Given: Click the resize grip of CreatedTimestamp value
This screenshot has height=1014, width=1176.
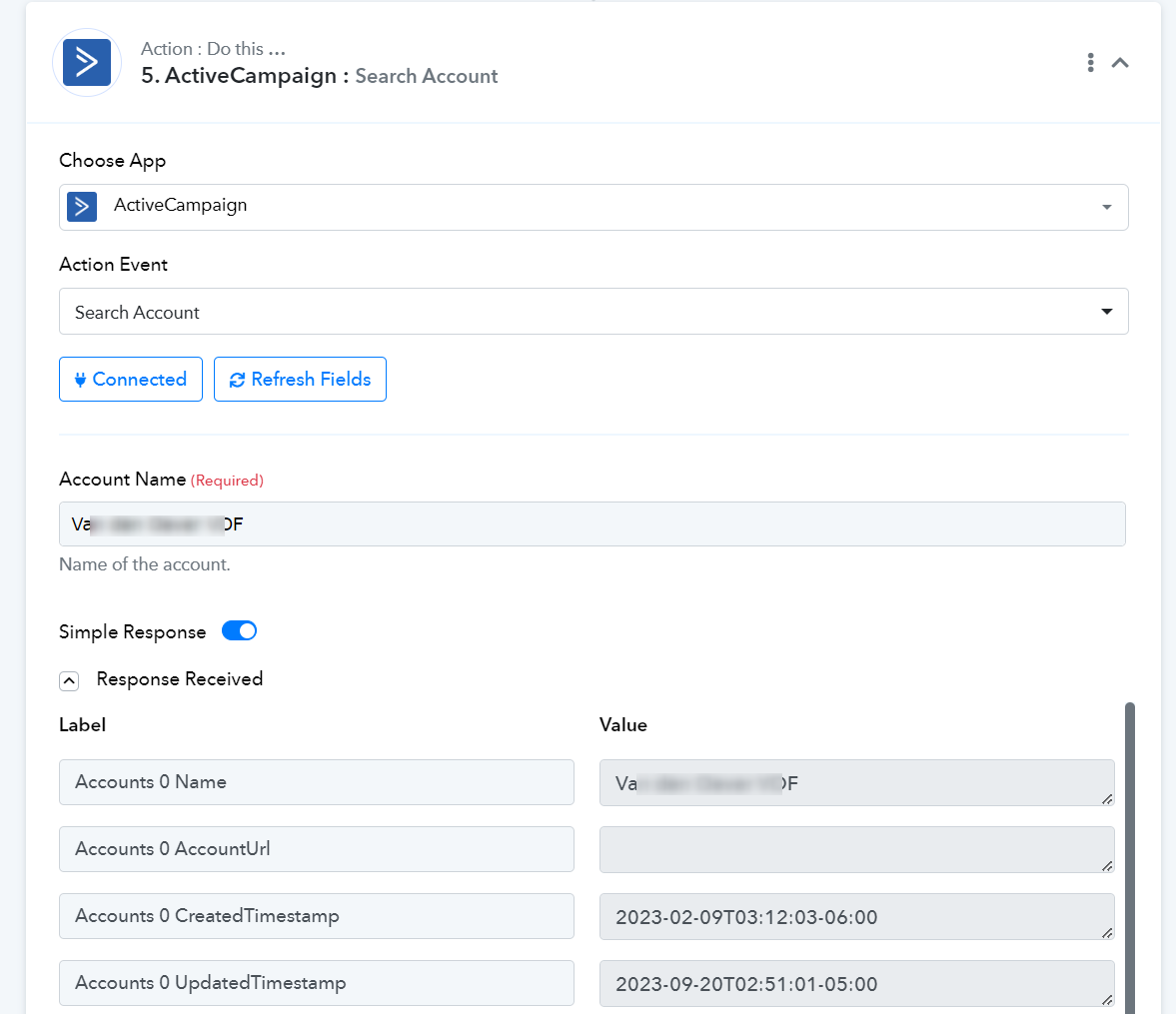Looking at the screenshot, I should pos(1107,933).
